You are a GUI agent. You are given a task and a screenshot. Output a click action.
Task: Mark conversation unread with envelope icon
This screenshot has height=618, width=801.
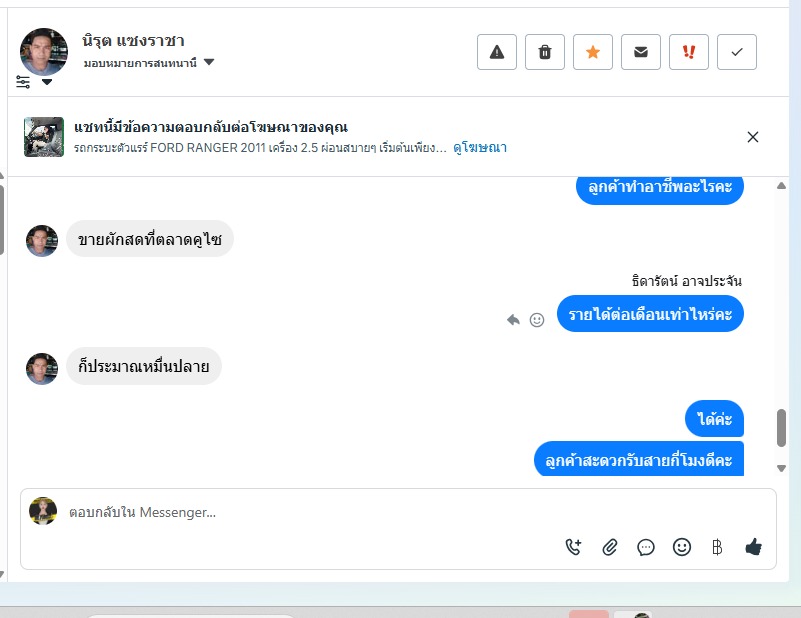pos(641,52)
